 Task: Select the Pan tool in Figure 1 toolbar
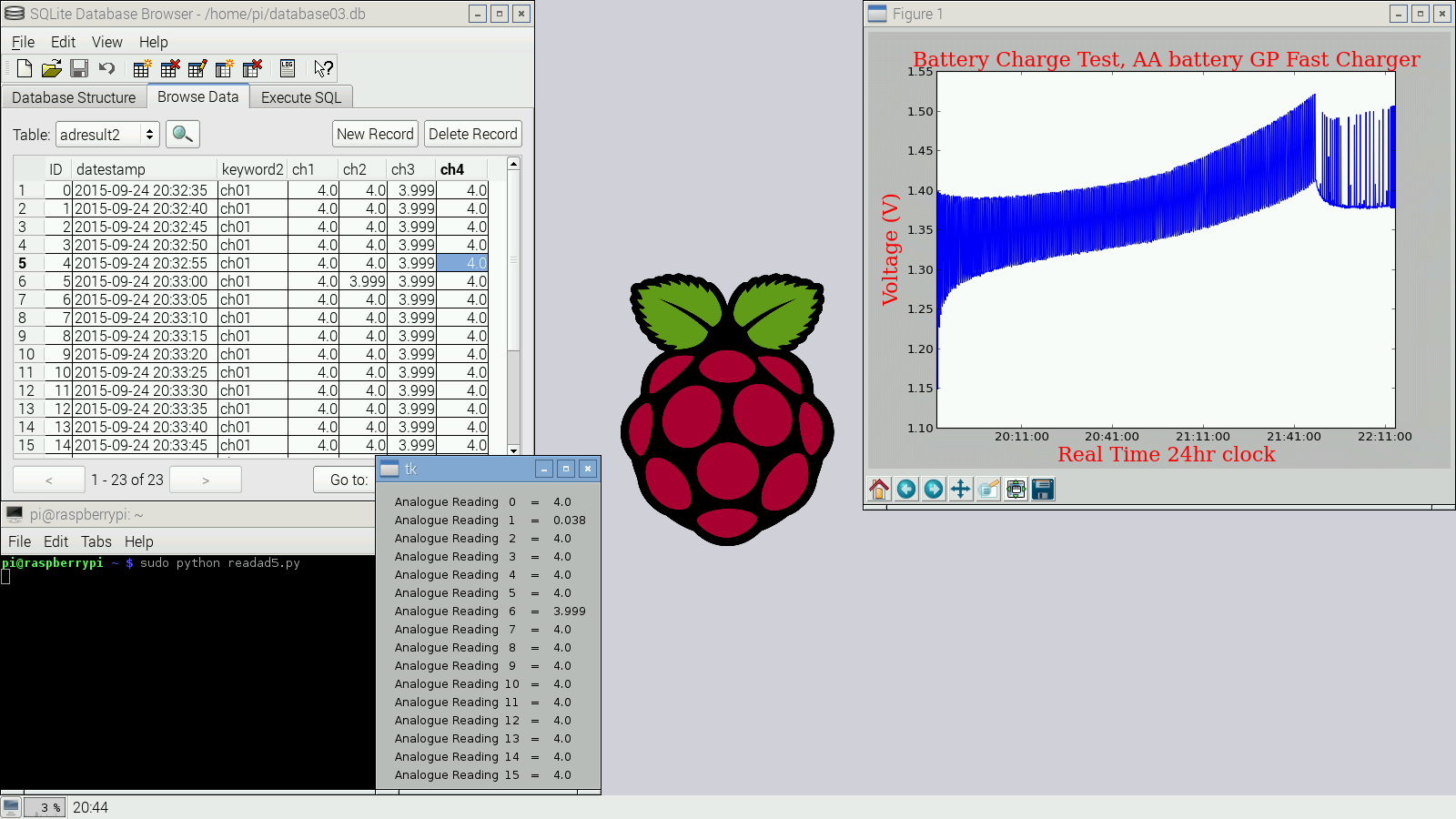coord(961,489)
